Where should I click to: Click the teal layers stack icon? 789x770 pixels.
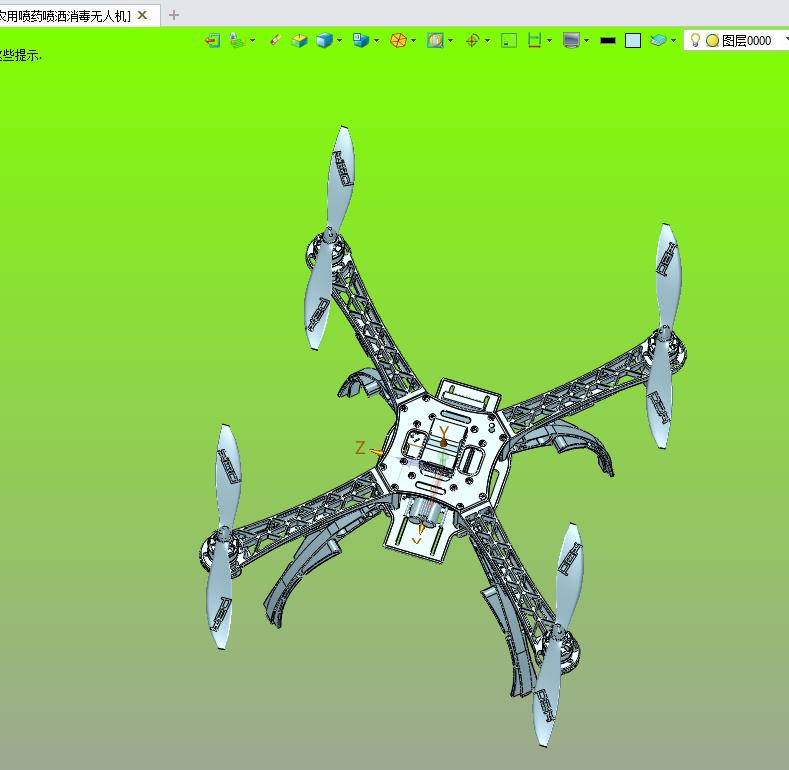click(658, 40)
